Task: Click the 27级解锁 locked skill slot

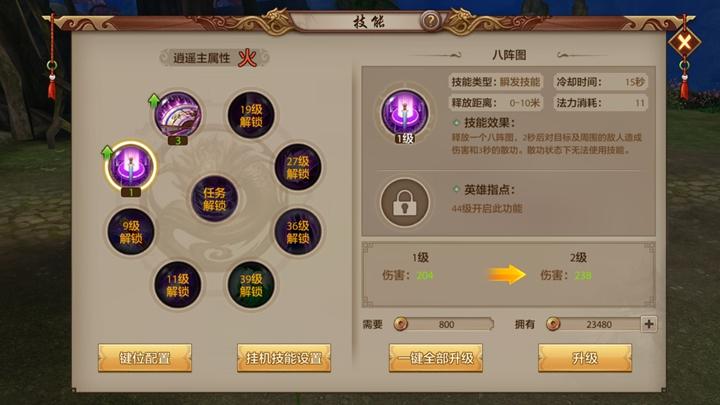Action: (x=298, y=167)
